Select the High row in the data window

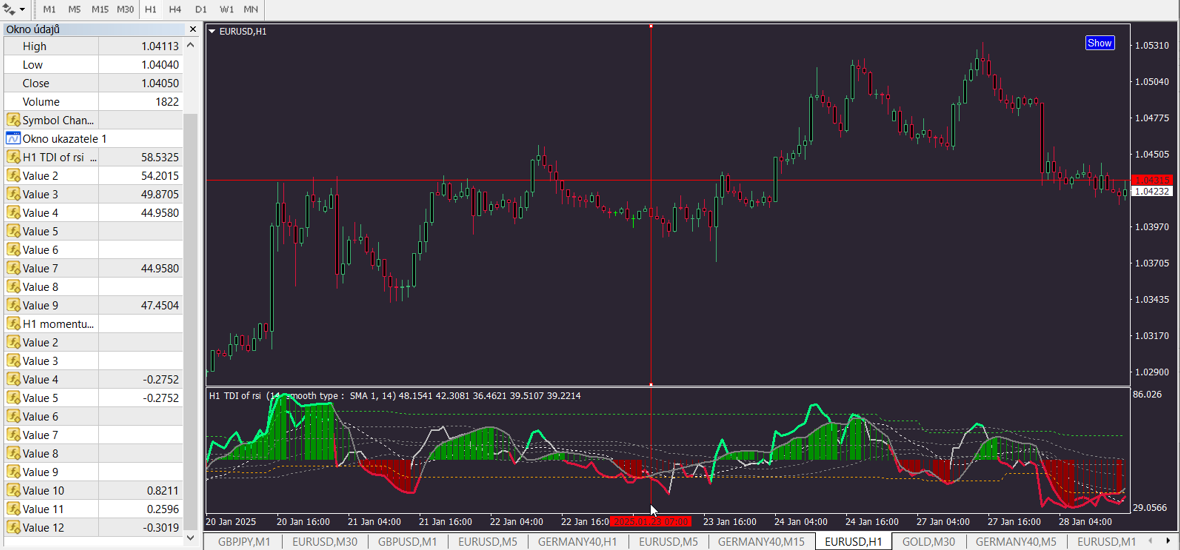coord(93,46)
